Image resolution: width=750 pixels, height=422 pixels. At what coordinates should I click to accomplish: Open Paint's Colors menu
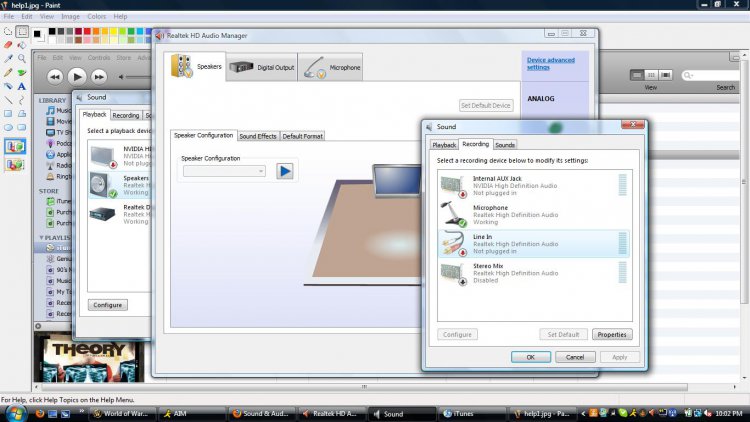[x=96, y=16]
